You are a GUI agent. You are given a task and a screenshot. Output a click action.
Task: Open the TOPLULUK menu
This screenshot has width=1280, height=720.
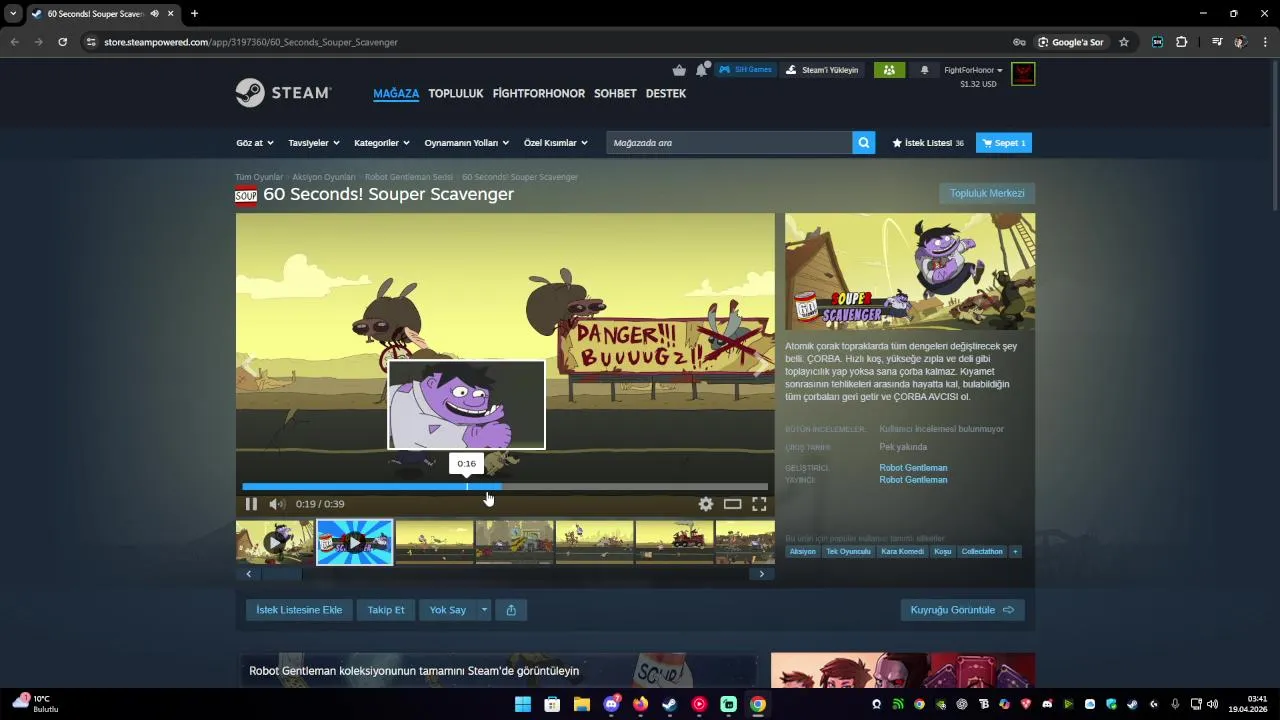(456, 93)
